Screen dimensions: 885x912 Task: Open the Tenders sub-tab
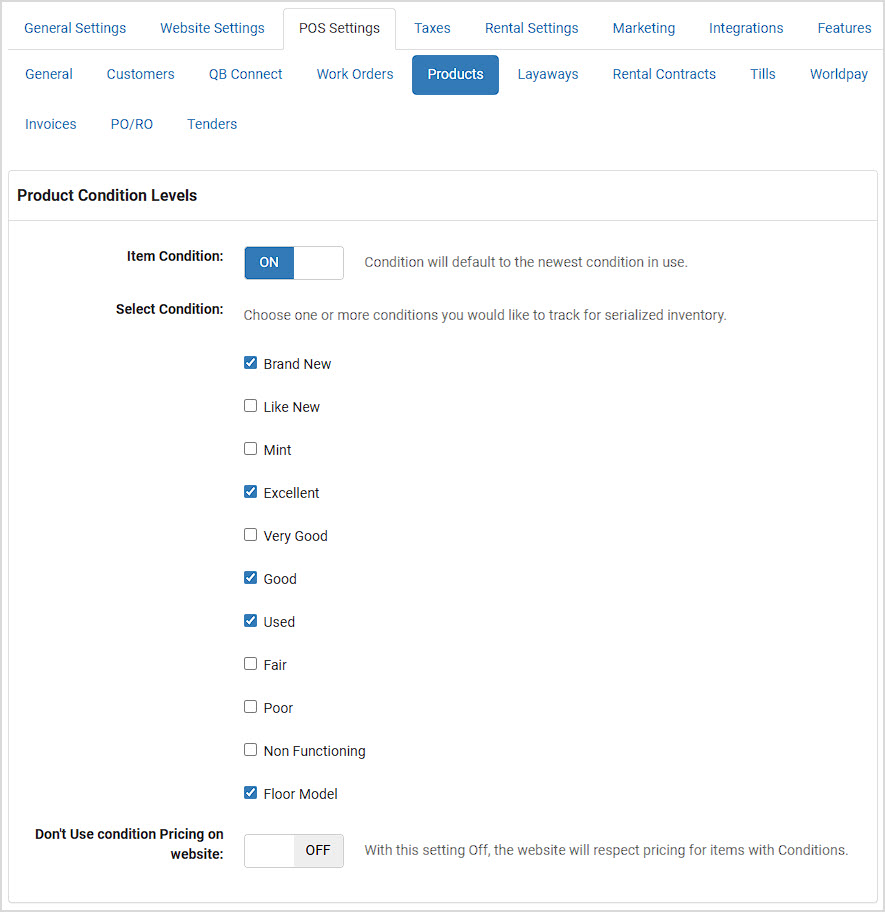click(x=212, y=124)
